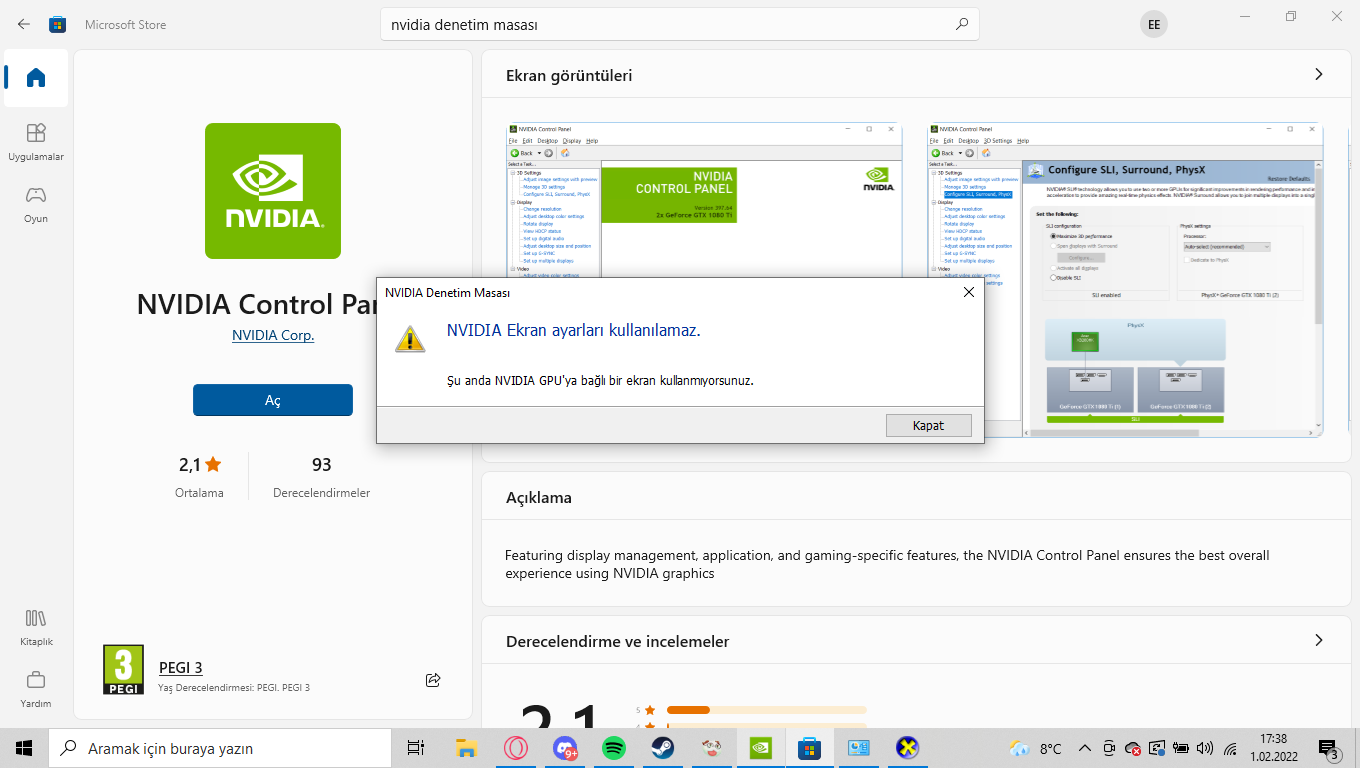
Task: Go back using the Microsoft Store back arrow
Action: pyautogui.click(x=24, y=24)
